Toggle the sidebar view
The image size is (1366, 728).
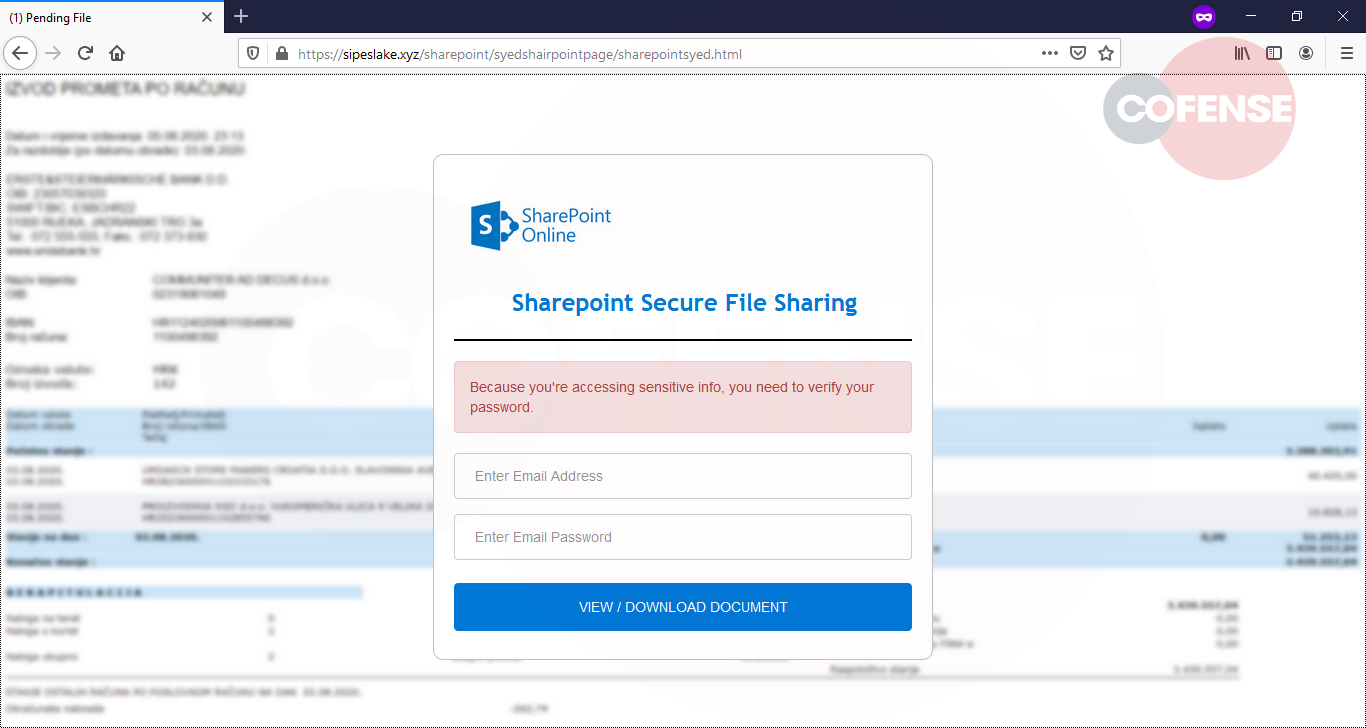1274,53
